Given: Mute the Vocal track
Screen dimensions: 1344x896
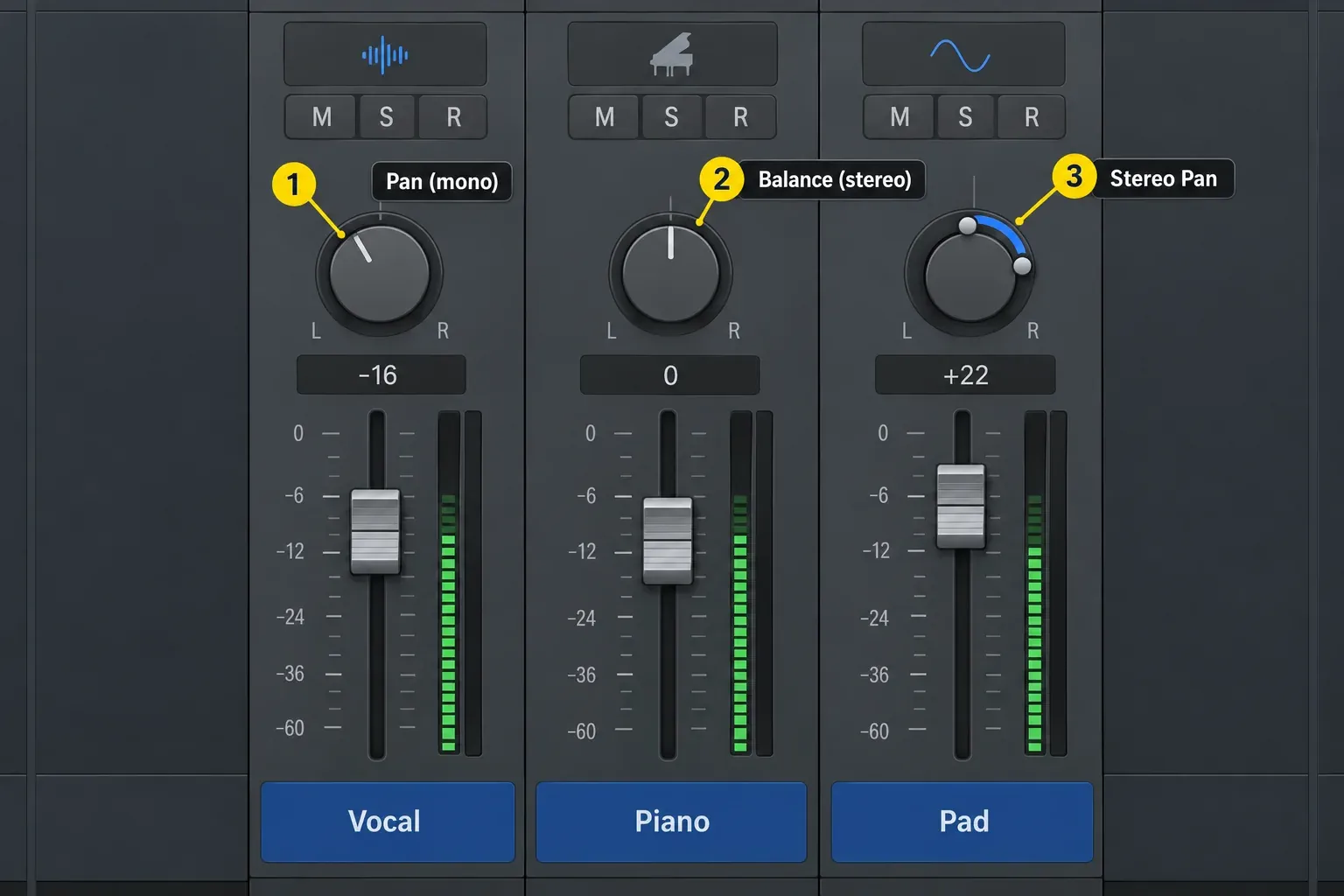Looking at the screenshot, I should 322,117.
